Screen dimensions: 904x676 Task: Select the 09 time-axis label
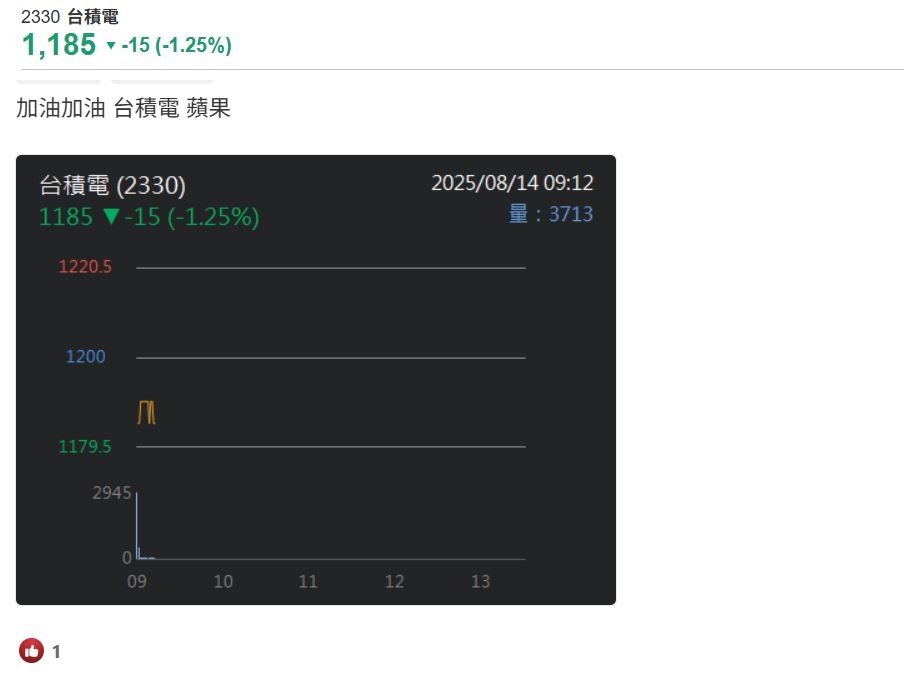point(137,581)
